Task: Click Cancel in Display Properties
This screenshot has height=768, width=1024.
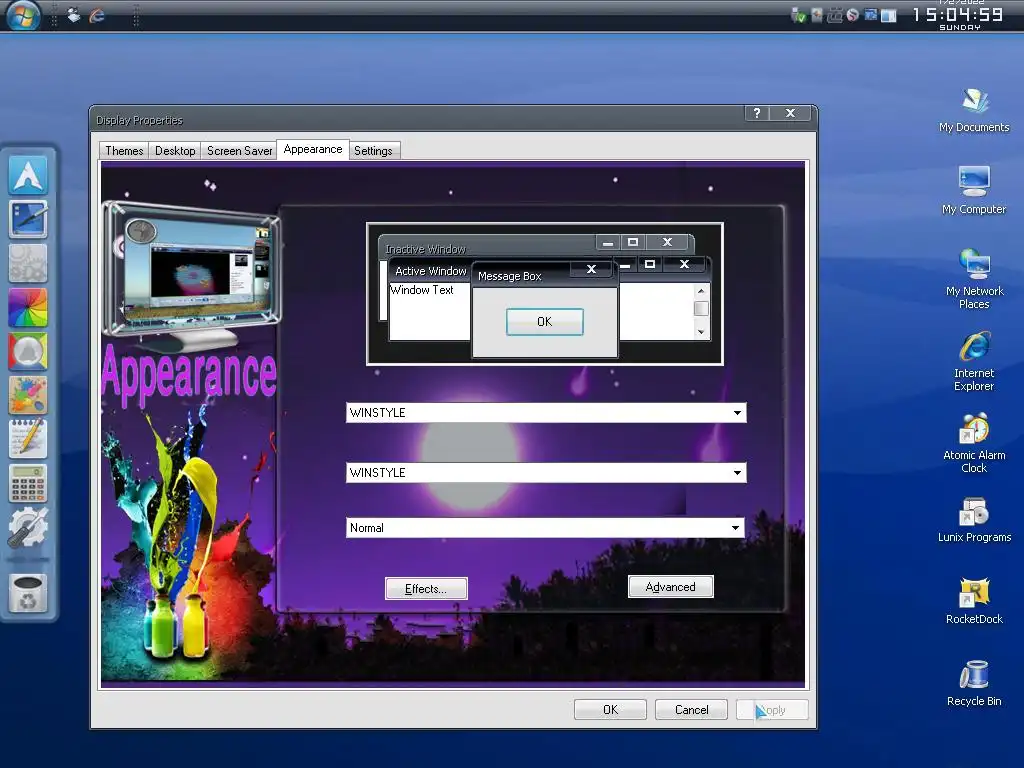Action: [691, 710]
